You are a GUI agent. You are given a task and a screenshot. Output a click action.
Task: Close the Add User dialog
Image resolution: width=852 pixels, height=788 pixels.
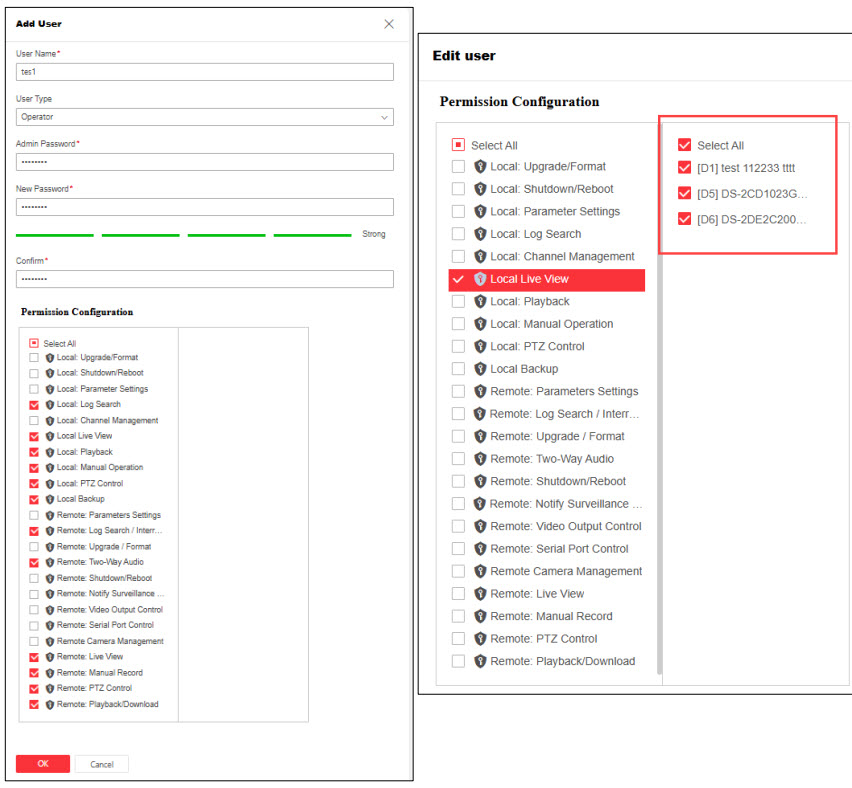coord(389,24)
